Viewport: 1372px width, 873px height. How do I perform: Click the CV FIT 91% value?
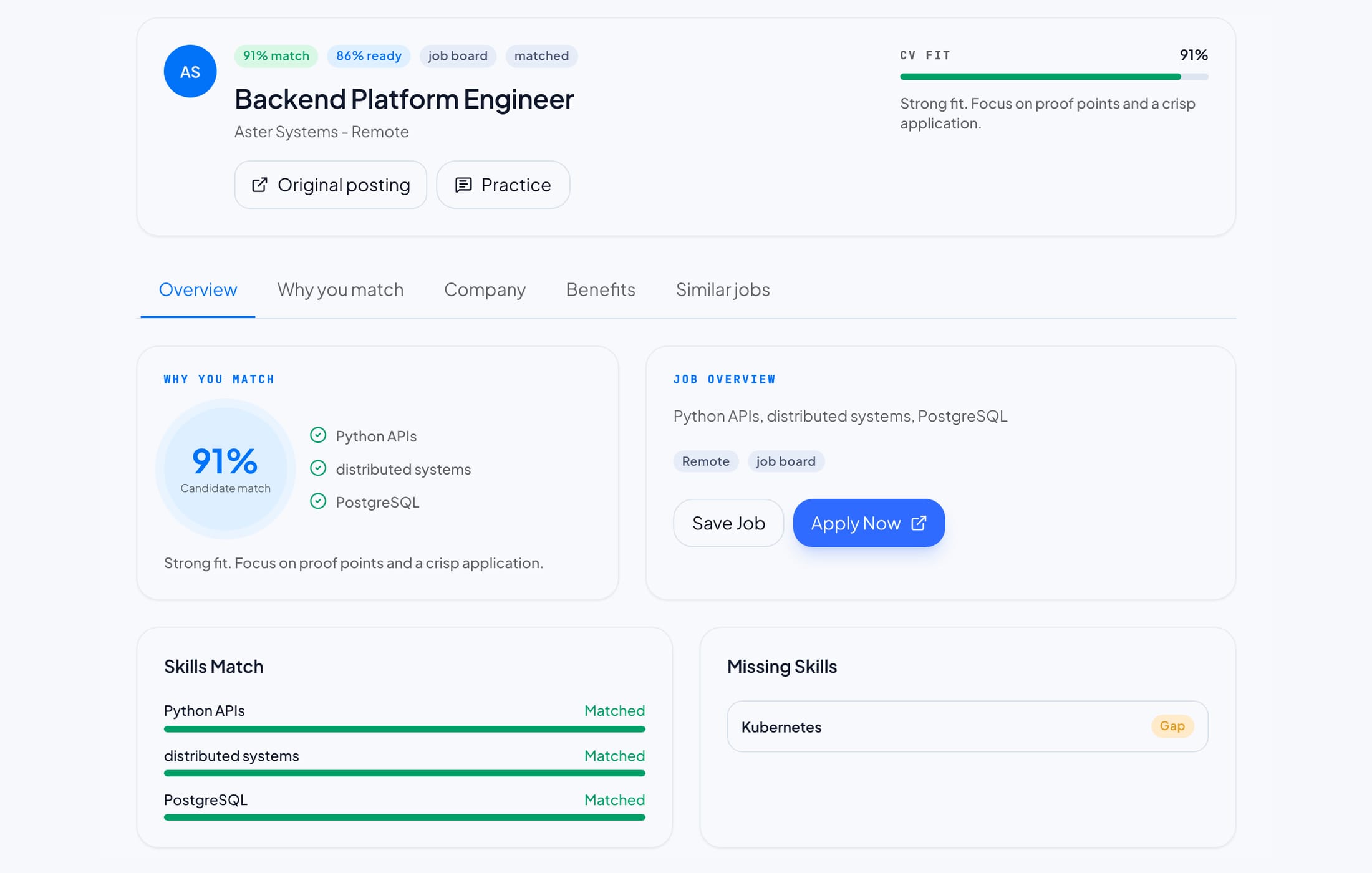pos(1194,55)
